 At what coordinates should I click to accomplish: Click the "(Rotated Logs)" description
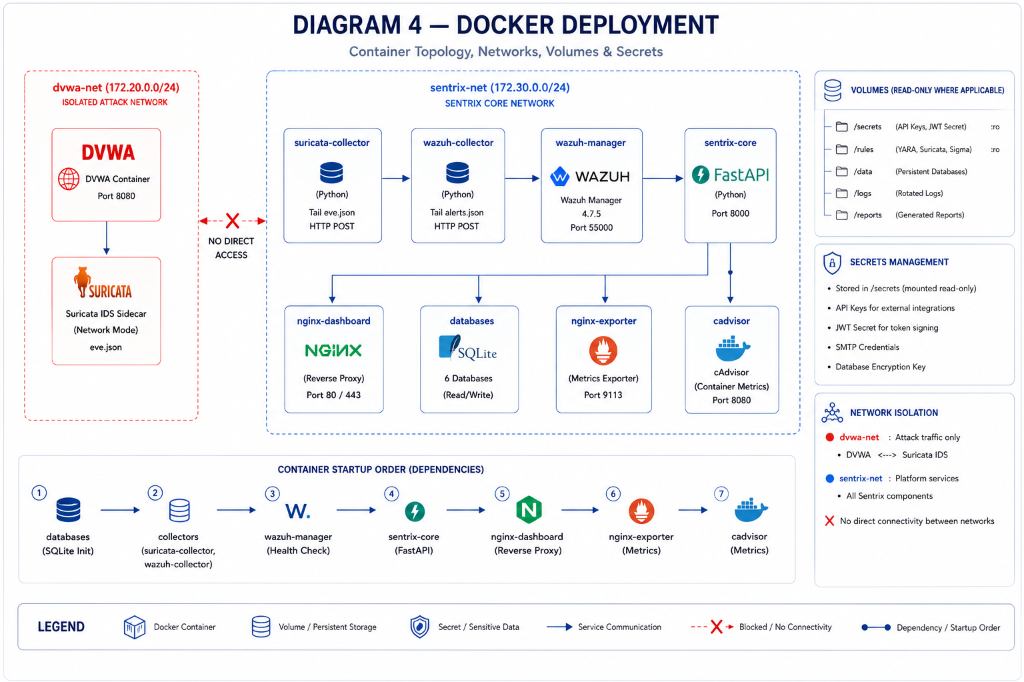[x=919, y=193]
